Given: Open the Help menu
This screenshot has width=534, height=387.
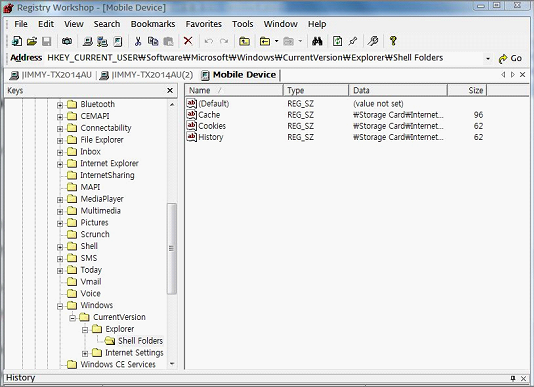Looking at the screenshot, I should click(317, 24).
